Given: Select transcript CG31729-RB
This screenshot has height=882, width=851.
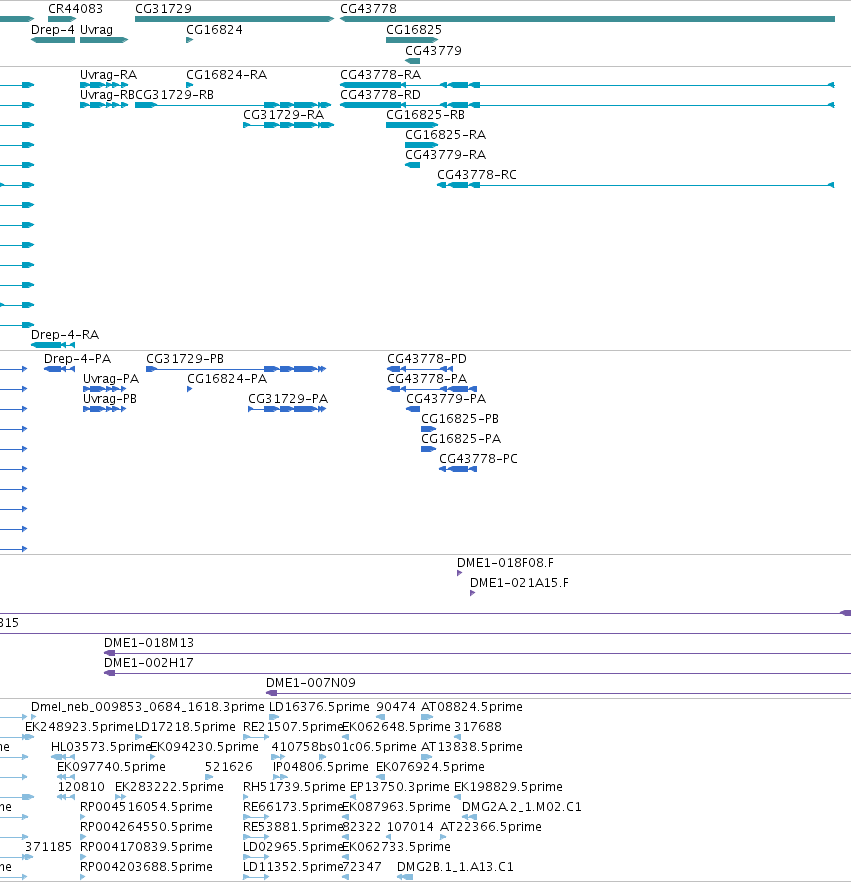Looking at the screenshot, I should click(233, 105).
